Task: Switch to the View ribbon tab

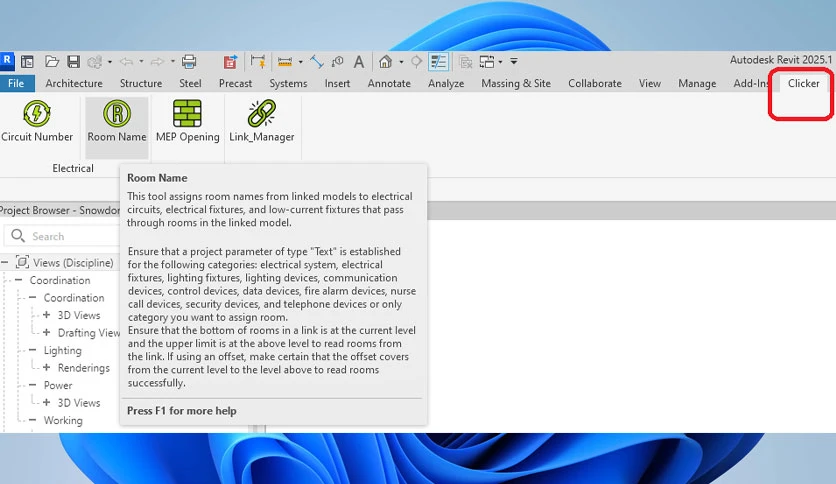Action: 649,83
